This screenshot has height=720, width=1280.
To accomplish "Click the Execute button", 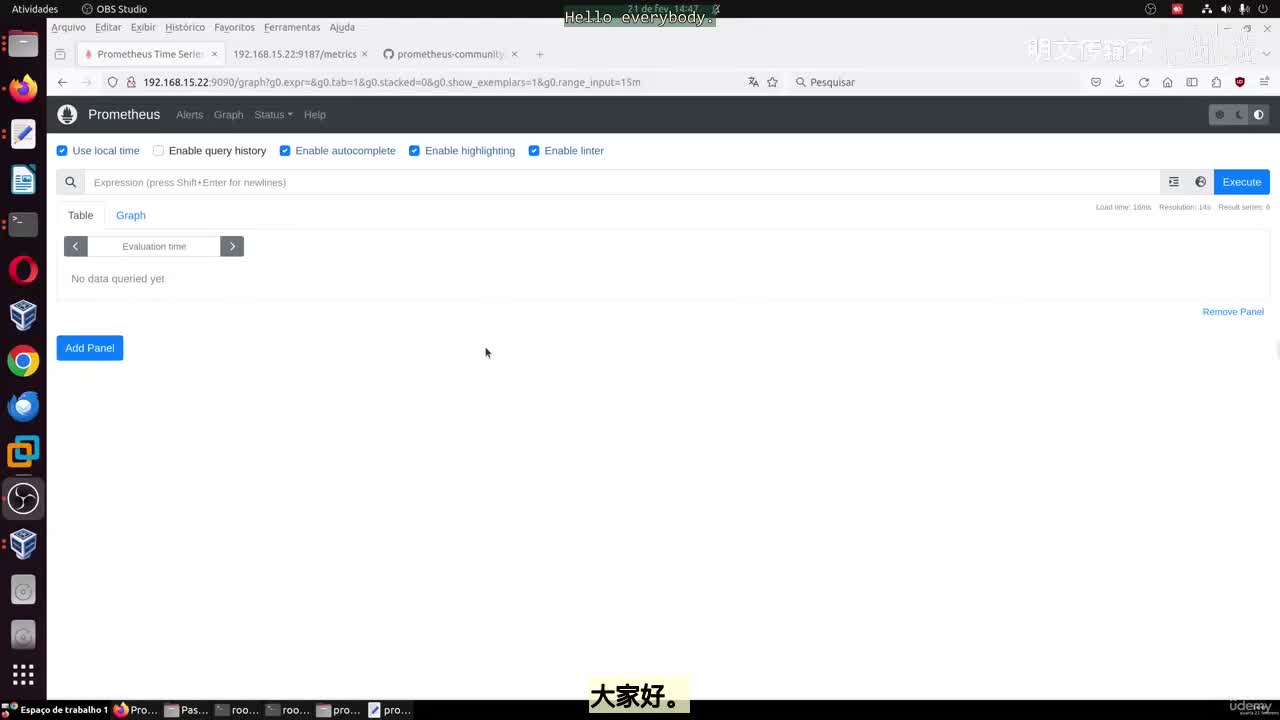I will coord(1242,182).
